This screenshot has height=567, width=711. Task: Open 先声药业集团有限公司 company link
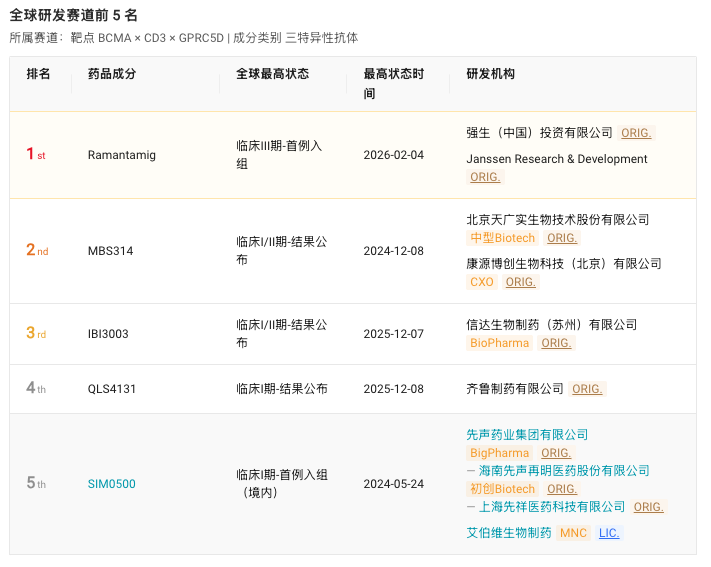pyautogui.click(x=527, y=435)
